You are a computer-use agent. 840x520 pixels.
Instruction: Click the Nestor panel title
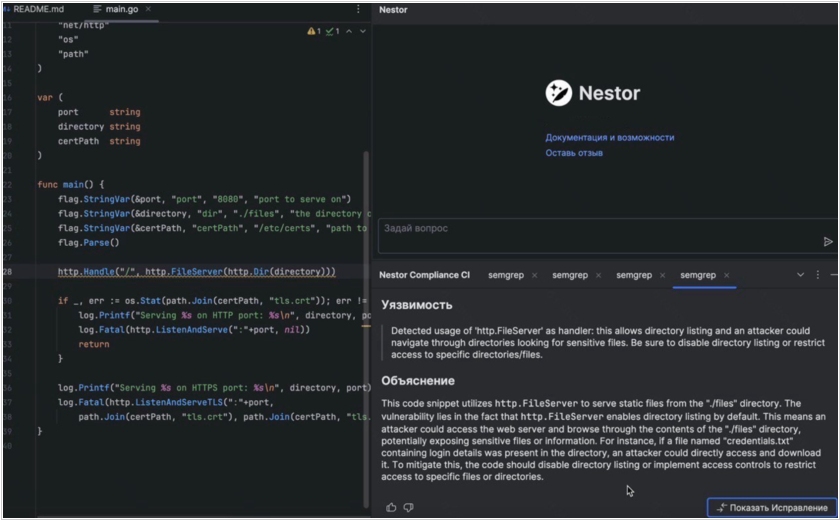point(393,10)
